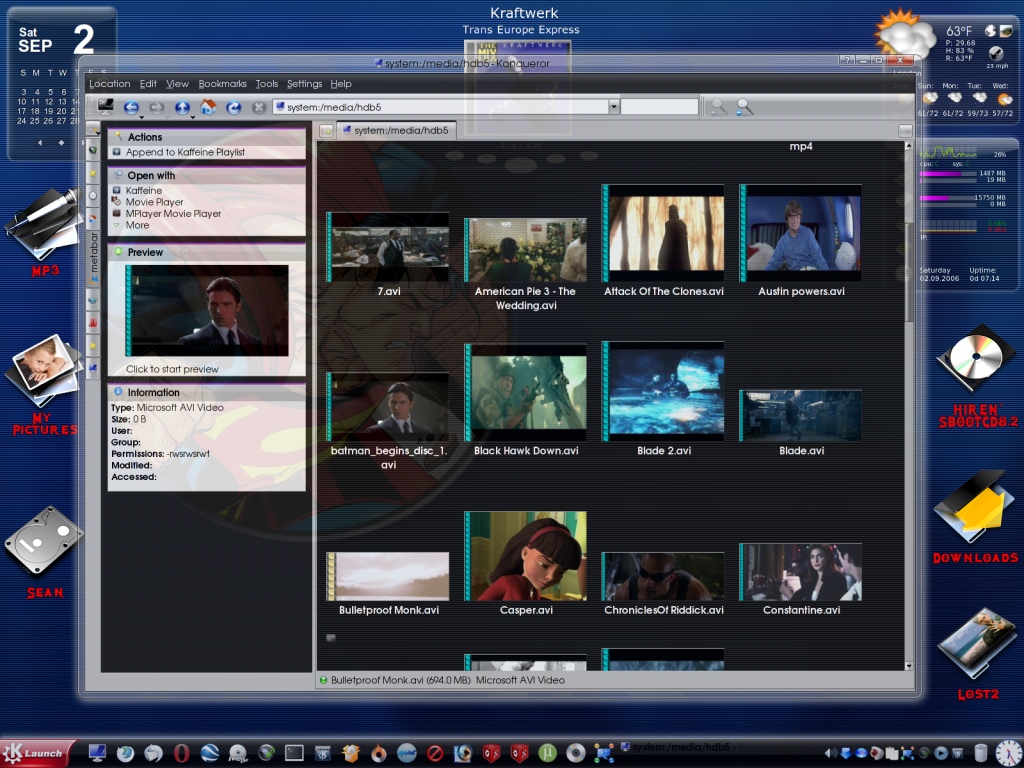Select batman_begins_disc_1.avi thumbnail
This screenshot has width=1024, height=768.
coord(388,407)
